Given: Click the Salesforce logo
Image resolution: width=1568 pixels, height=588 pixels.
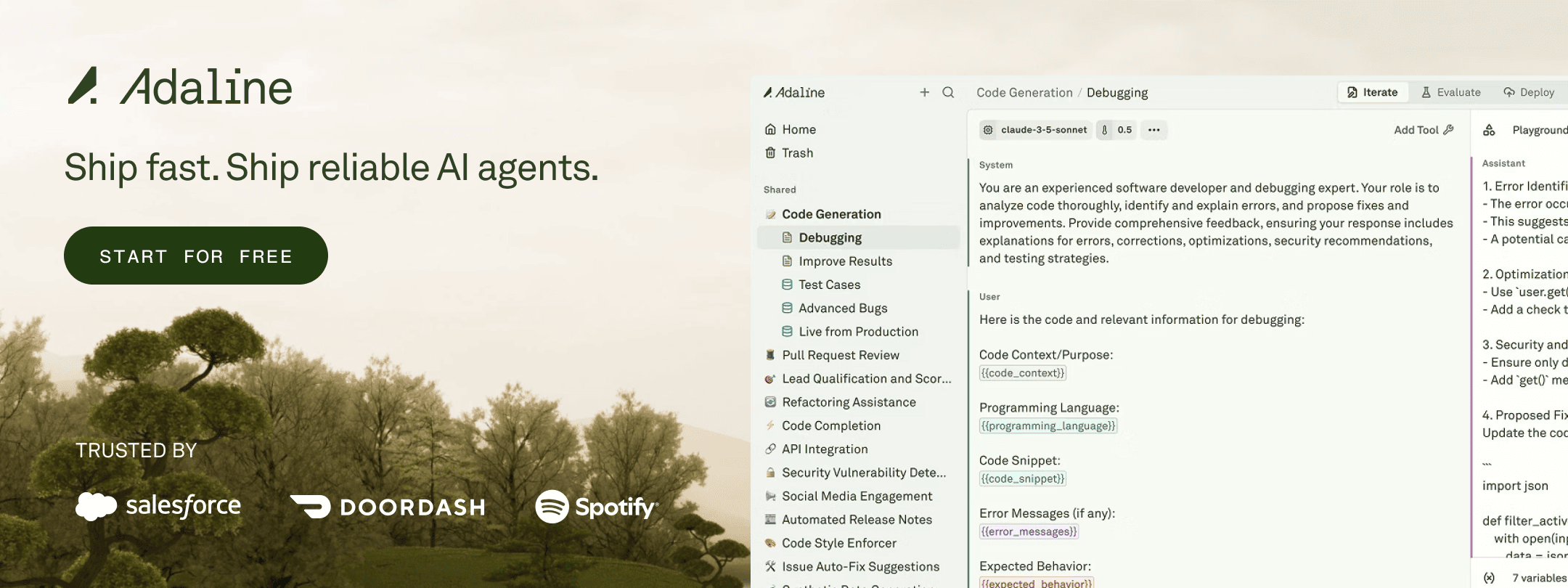Looking at the screenshot, I should pos(158,505).
